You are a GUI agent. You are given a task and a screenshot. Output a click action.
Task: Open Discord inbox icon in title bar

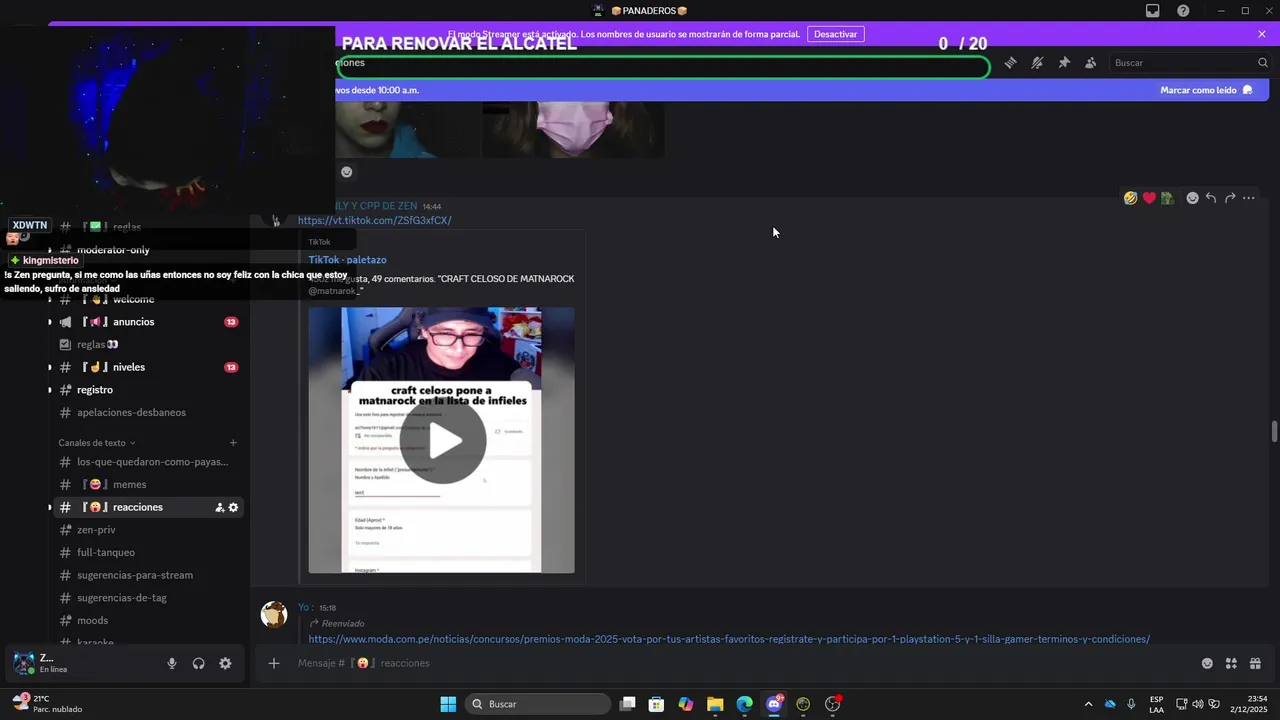point(1153,11)
